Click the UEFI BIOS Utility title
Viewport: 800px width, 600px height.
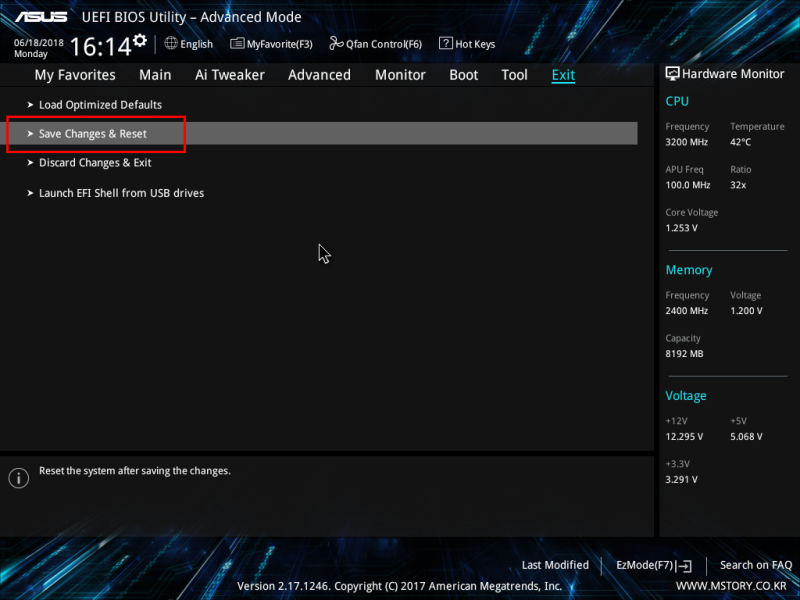click(x=191, y=17)
